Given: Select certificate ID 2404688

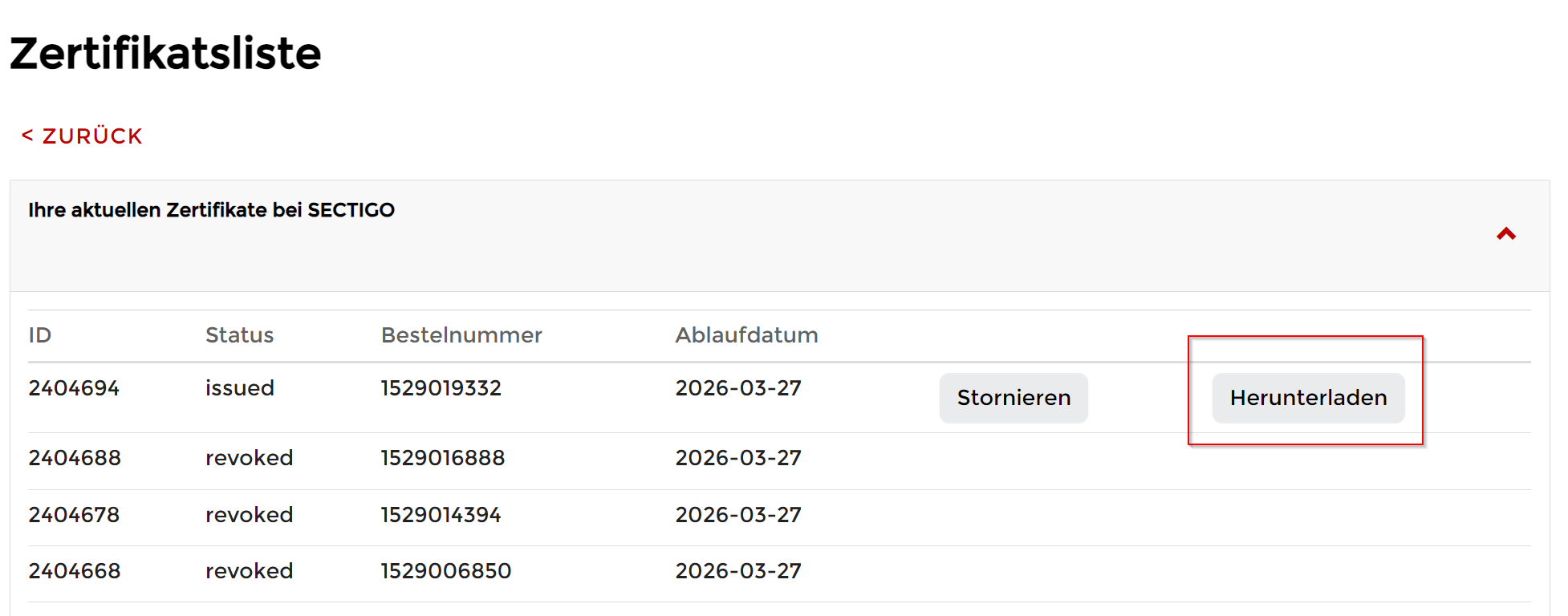Looking at the screenshot, I should click(75, 458).
